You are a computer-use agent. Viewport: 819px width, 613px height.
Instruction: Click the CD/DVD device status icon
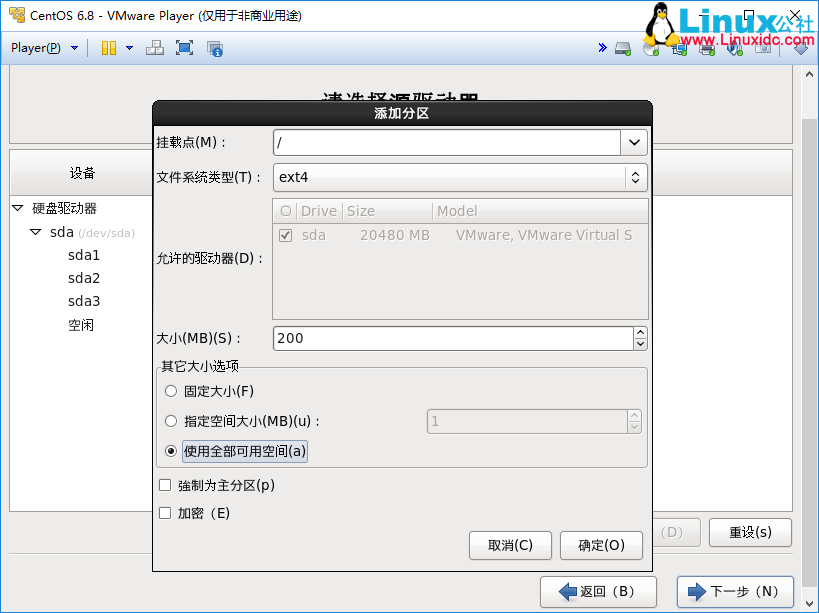[650, 47]
